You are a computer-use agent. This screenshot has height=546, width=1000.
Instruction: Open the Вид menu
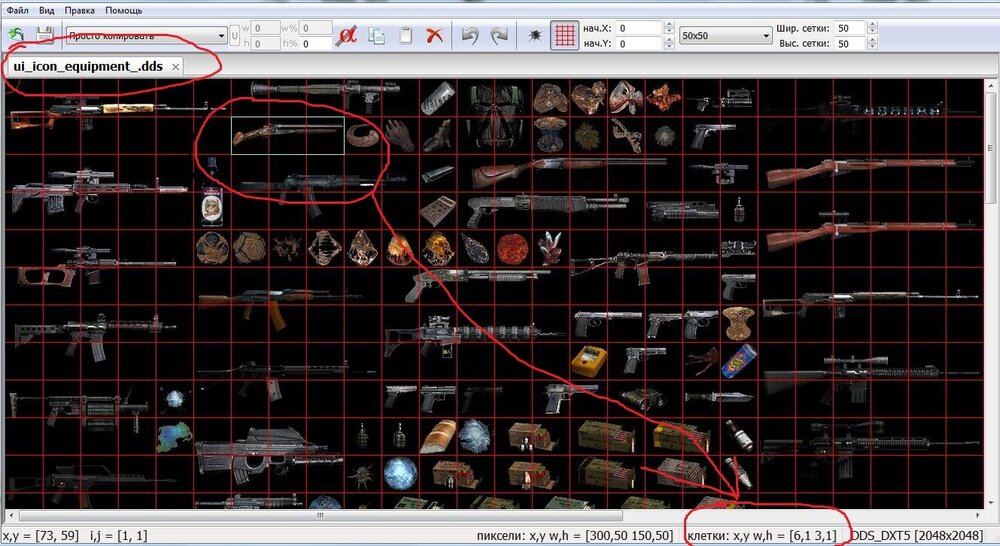46,10
